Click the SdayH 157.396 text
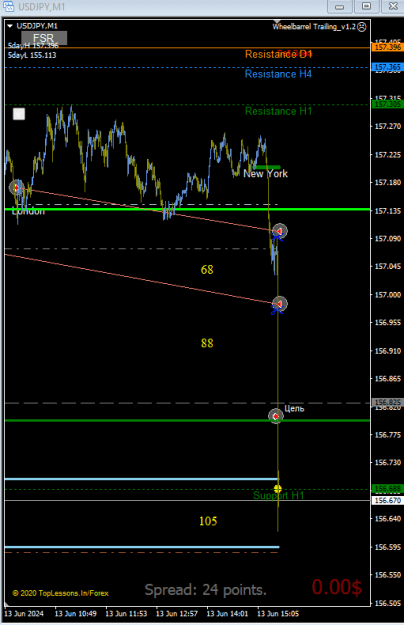The width and height of the screenshot is (404, 625). (x=33, y=46)
